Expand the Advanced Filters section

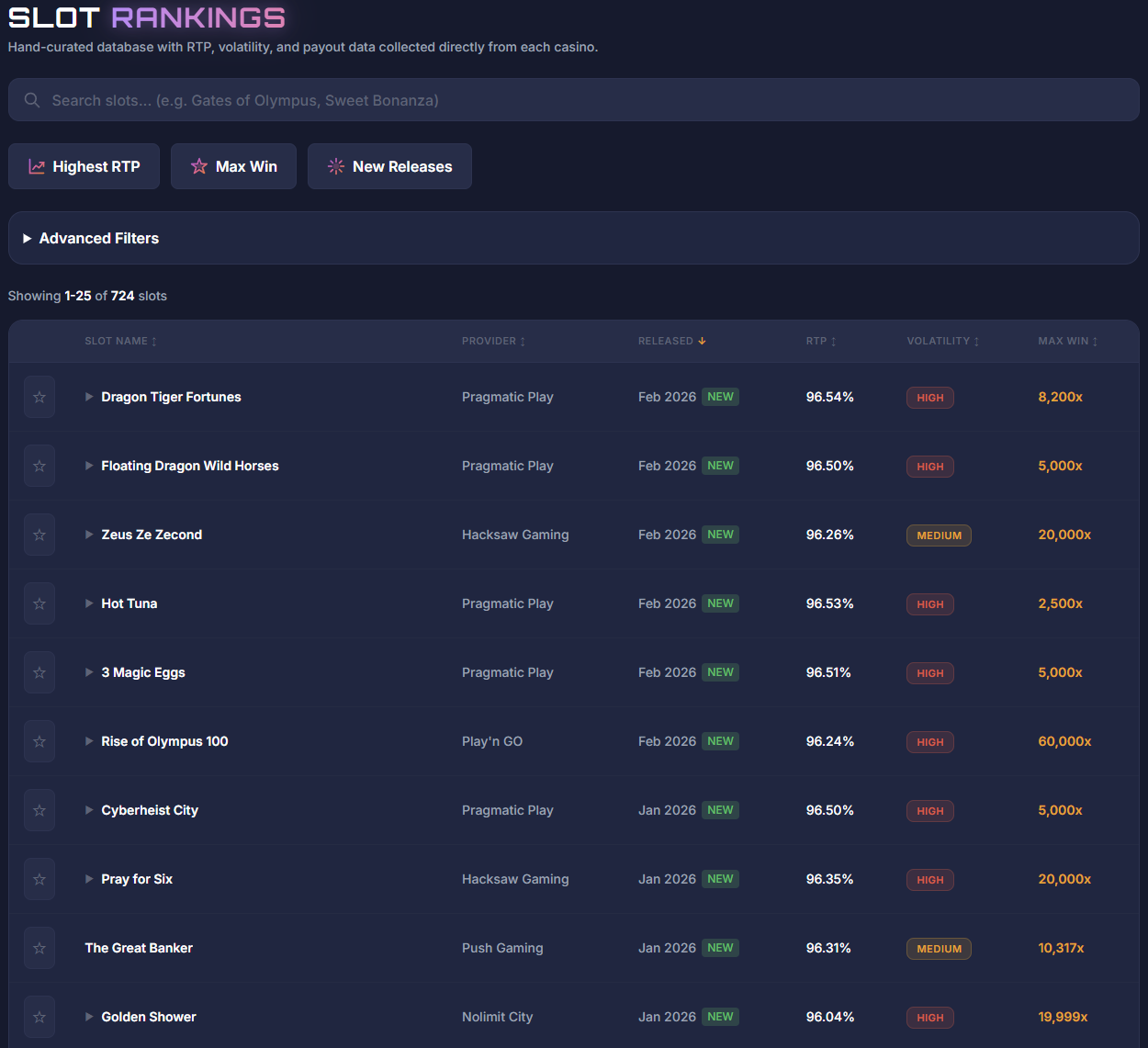[x=90, y=237]
